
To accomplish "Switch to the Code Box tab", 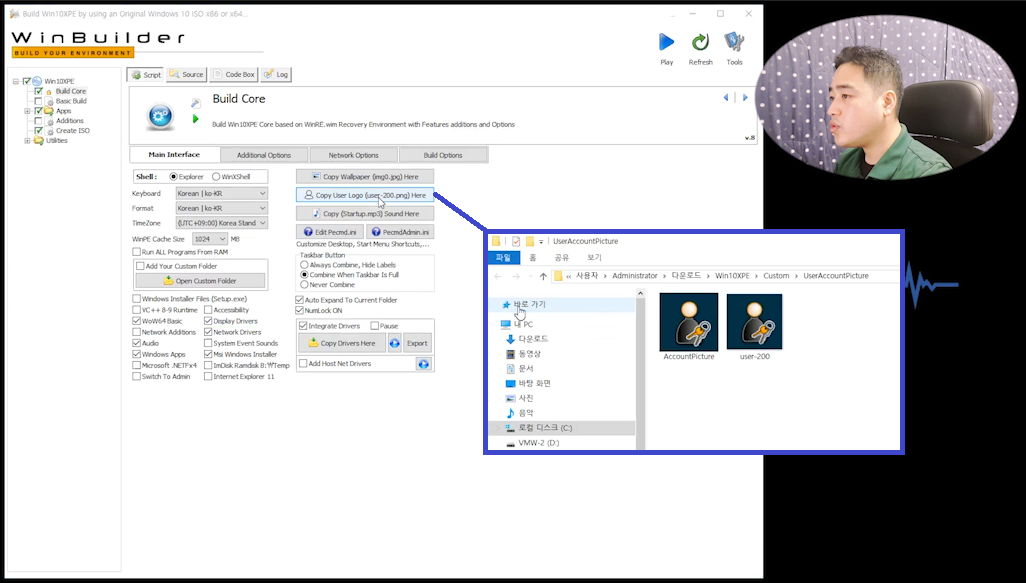I will click(x=234, y=75).
